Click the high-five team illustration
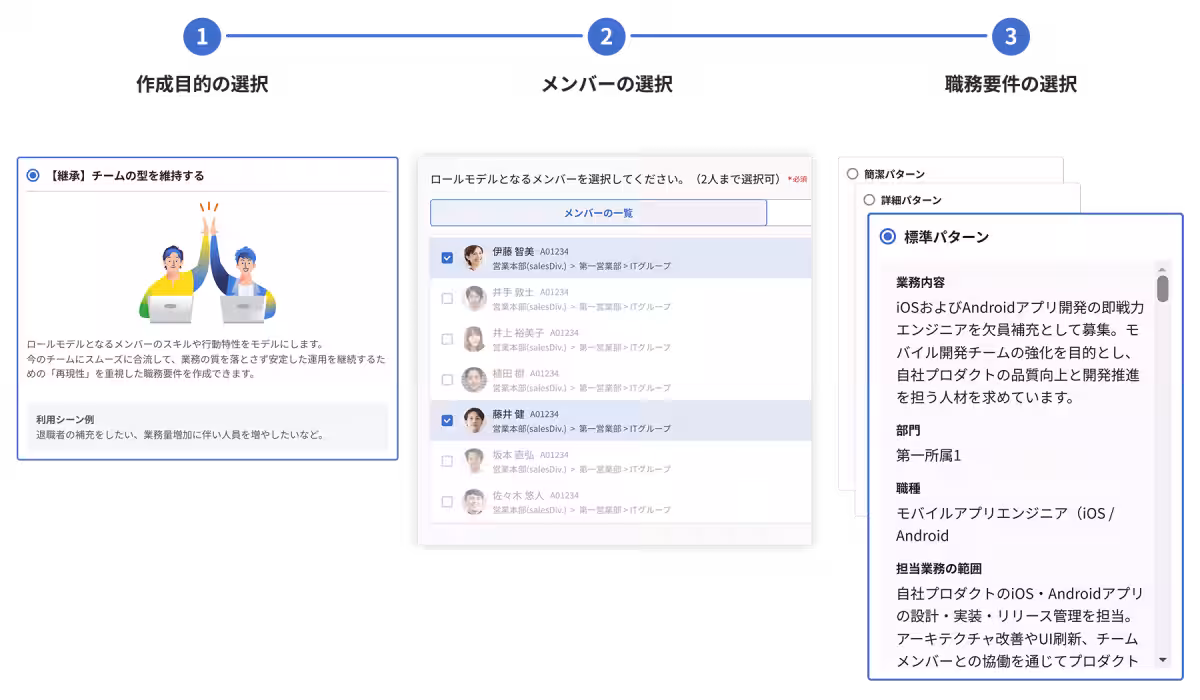Image resolution: width=1200 pixels, height=700 pixels. coord(207,263)
